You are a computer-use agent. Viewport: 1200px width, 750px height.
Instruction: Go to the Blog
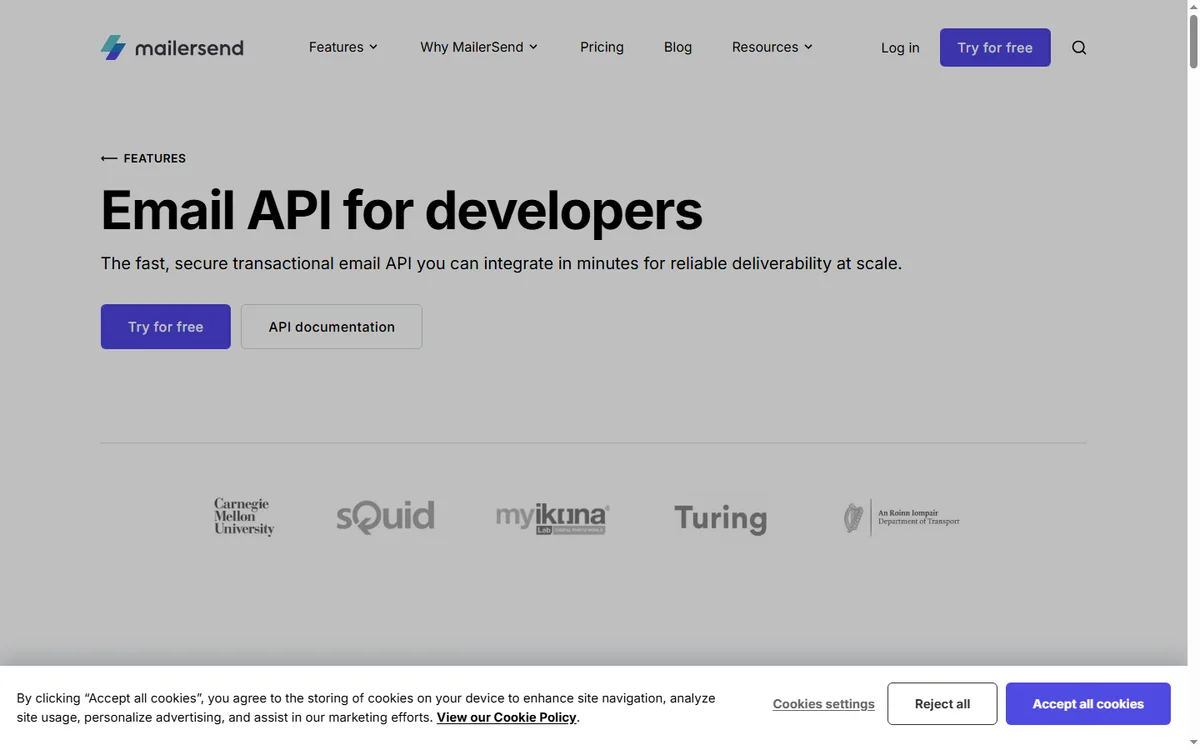tap(678, 47)
